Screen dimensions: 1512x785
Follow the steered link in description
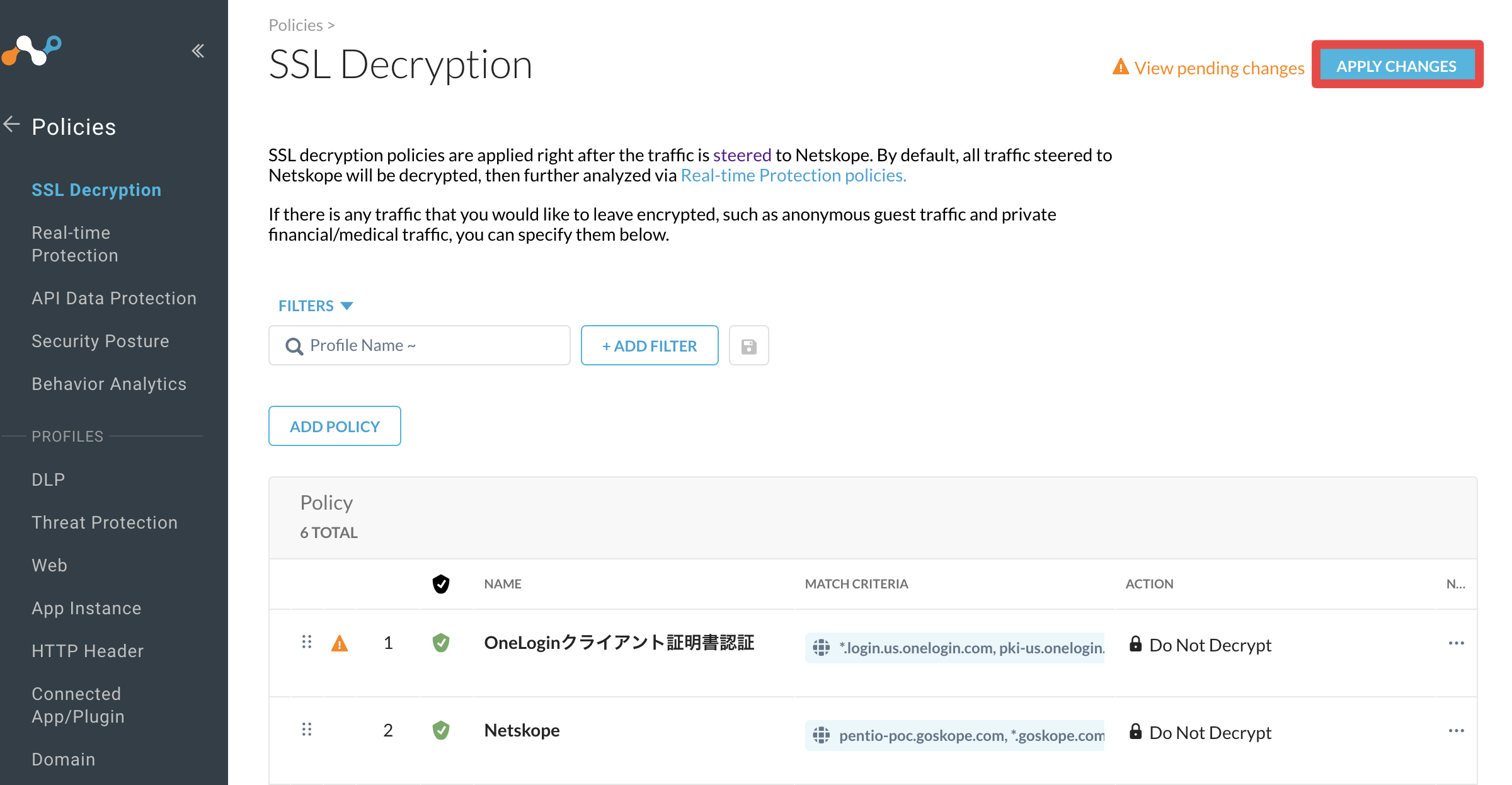[x=742, y=155]
